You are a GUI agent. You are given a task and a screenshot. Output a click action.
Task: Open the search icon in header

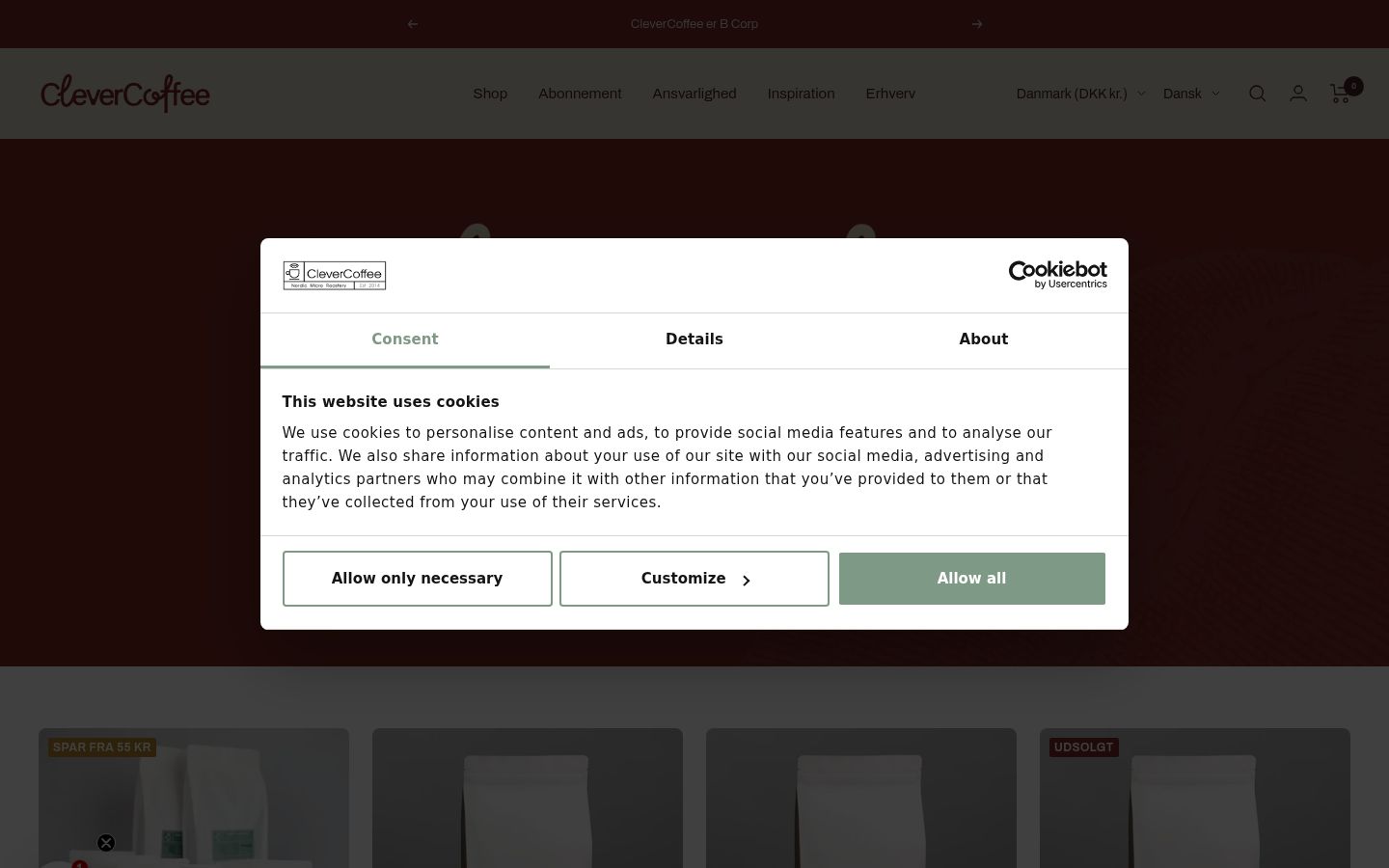click(x=1258, y=94)
